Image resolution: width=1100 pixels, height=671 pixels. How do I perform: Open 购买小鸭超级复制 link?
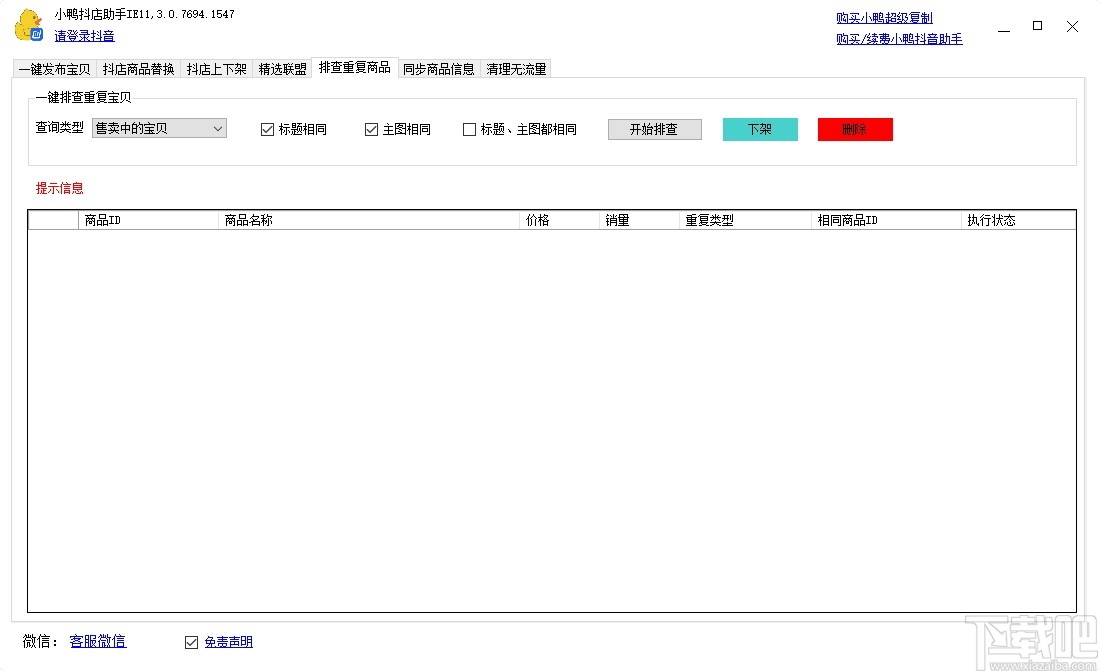pyautogui.click(x=884, y=18)
